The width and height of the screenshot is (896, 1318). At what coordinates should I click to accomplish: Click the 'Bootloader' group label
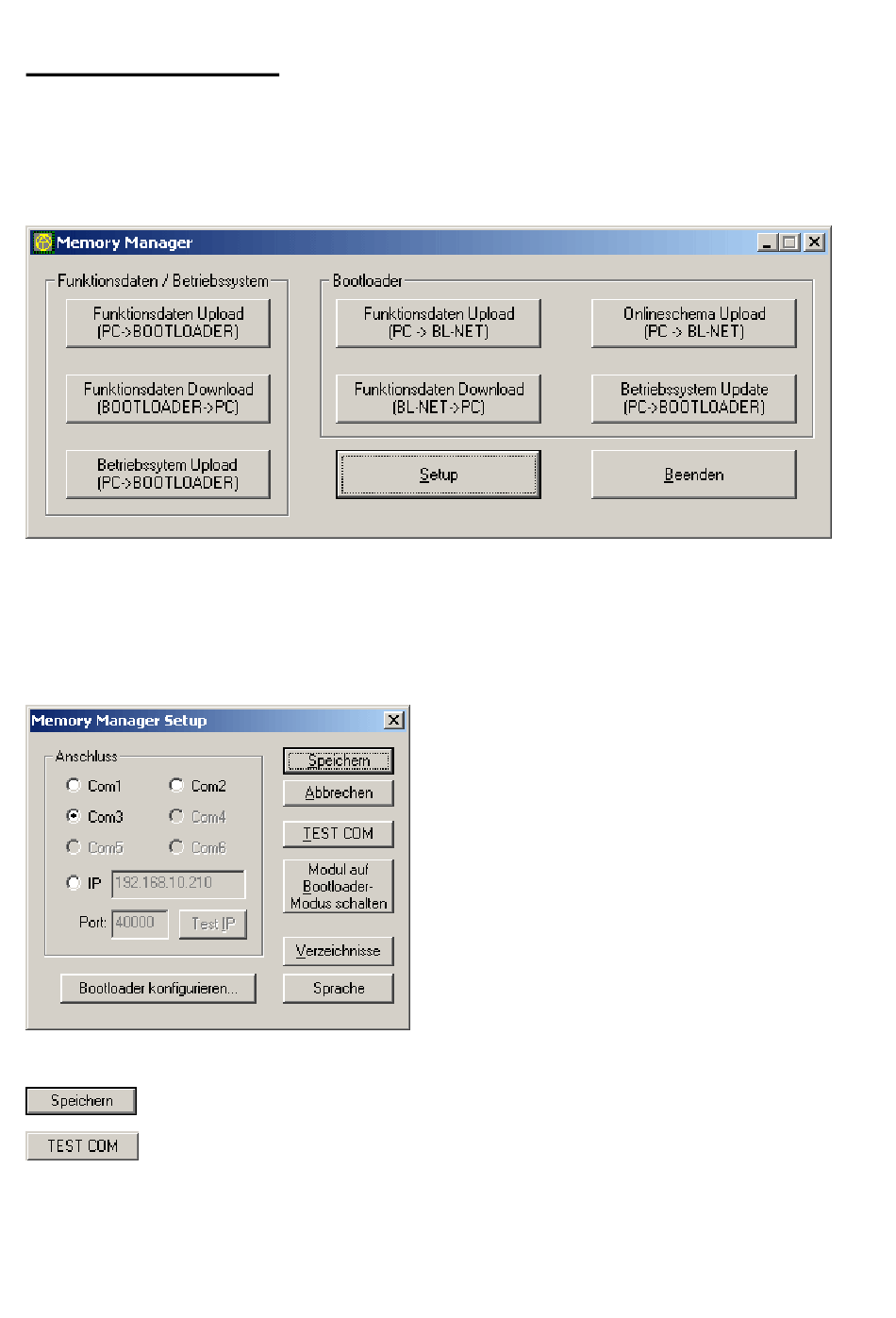368,281
